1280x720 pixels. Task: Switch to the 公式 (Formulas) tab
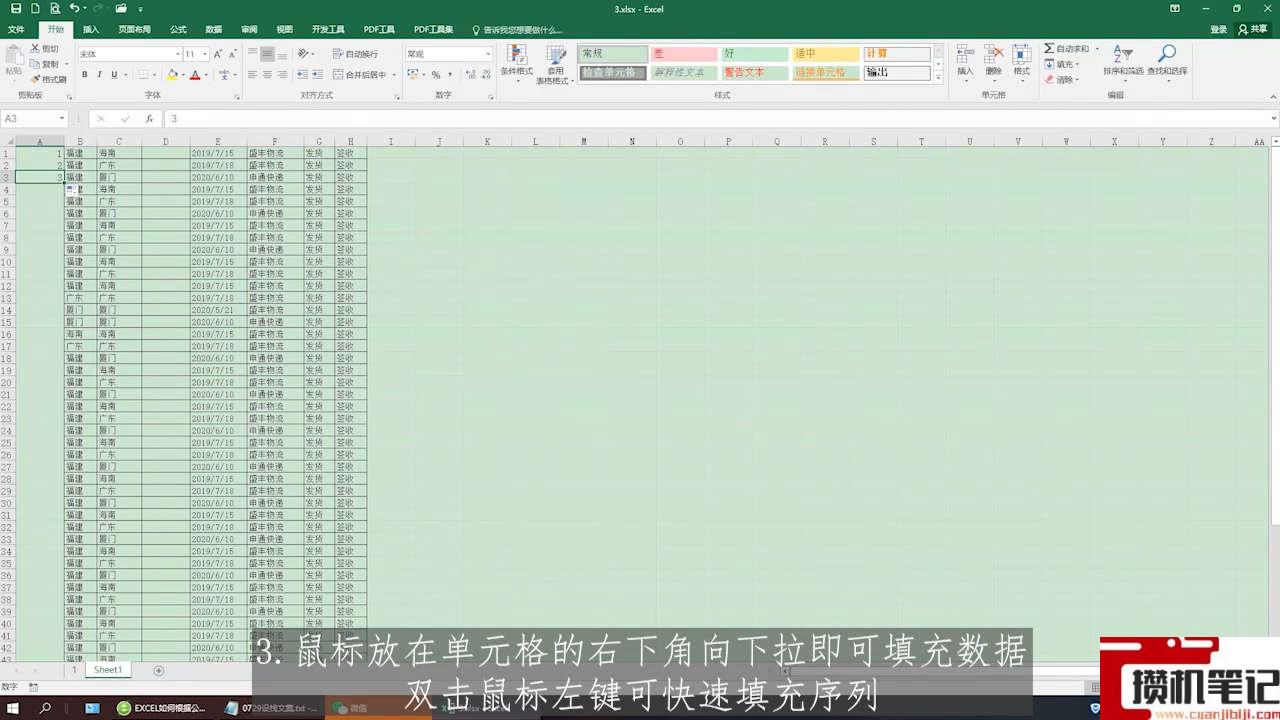[179, 30]
